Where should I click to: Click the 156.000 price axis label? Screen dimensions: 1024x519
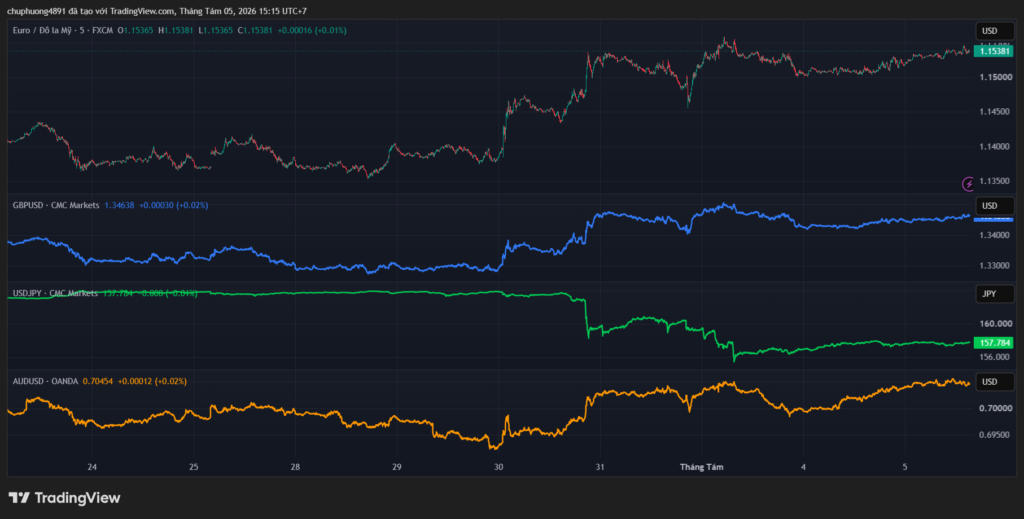pyautogui.click(x=993, y=357)
